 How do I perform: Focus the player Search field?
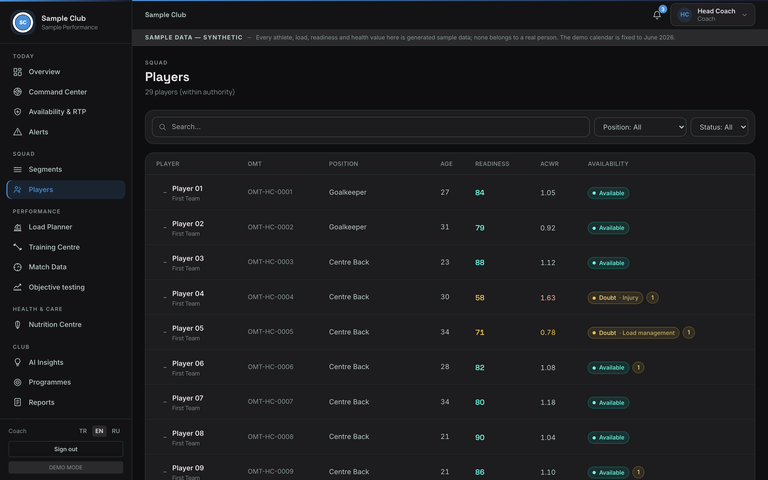[x=371, y=127]
